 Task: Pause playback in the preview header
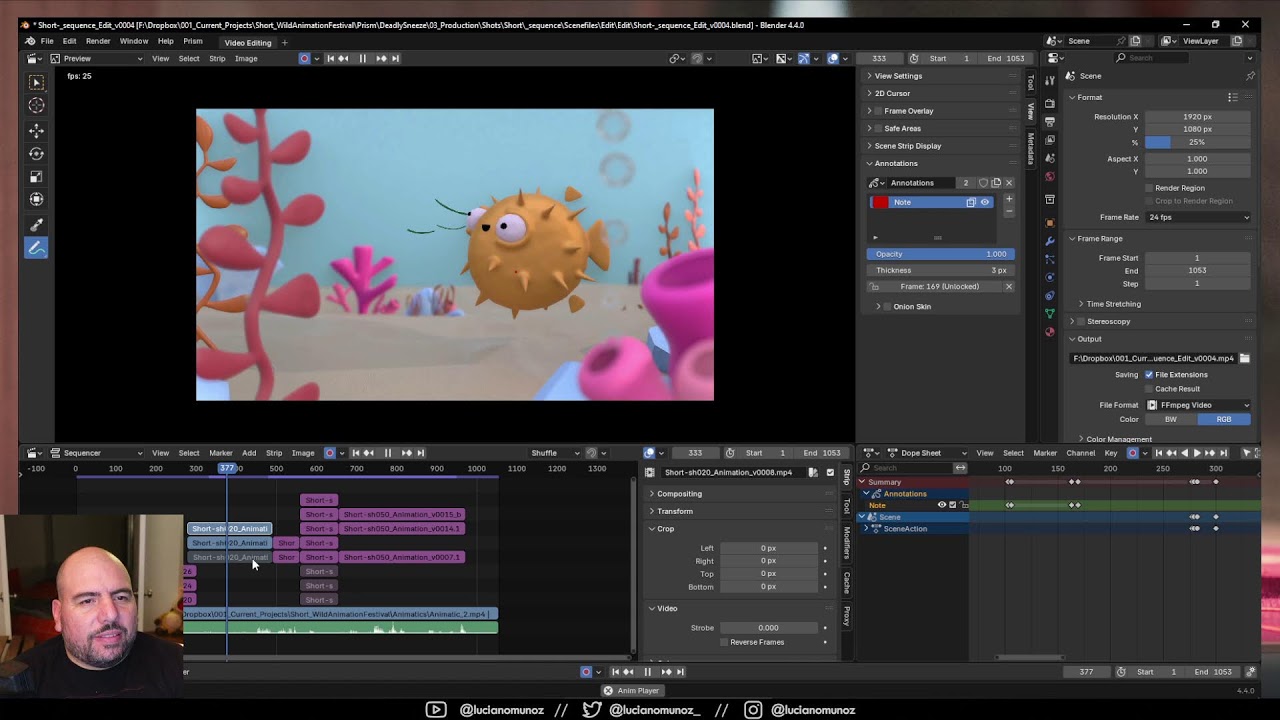(362, 58)
